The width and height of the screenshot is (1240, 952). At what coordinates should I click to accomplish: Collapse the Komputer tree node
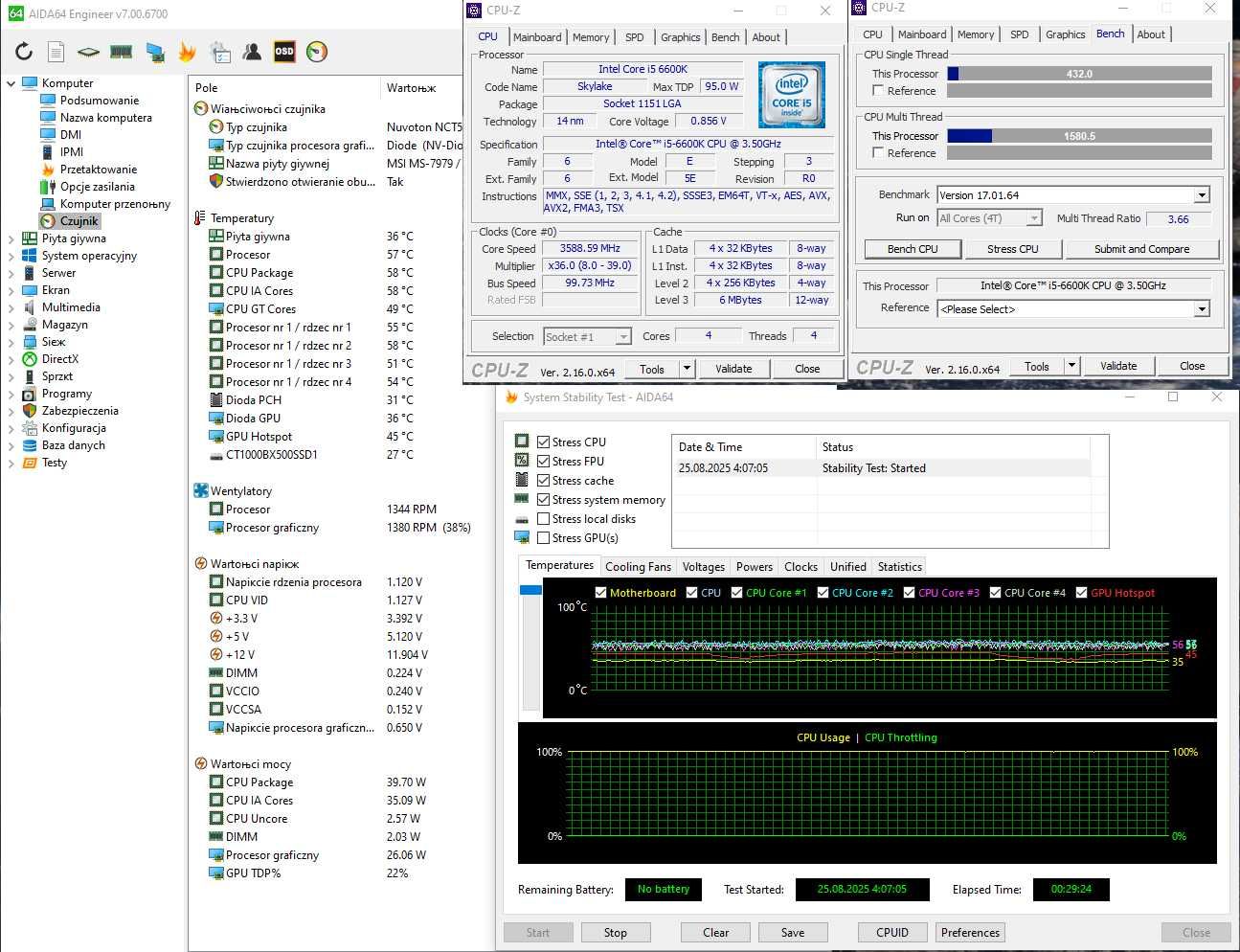point(11,83)
